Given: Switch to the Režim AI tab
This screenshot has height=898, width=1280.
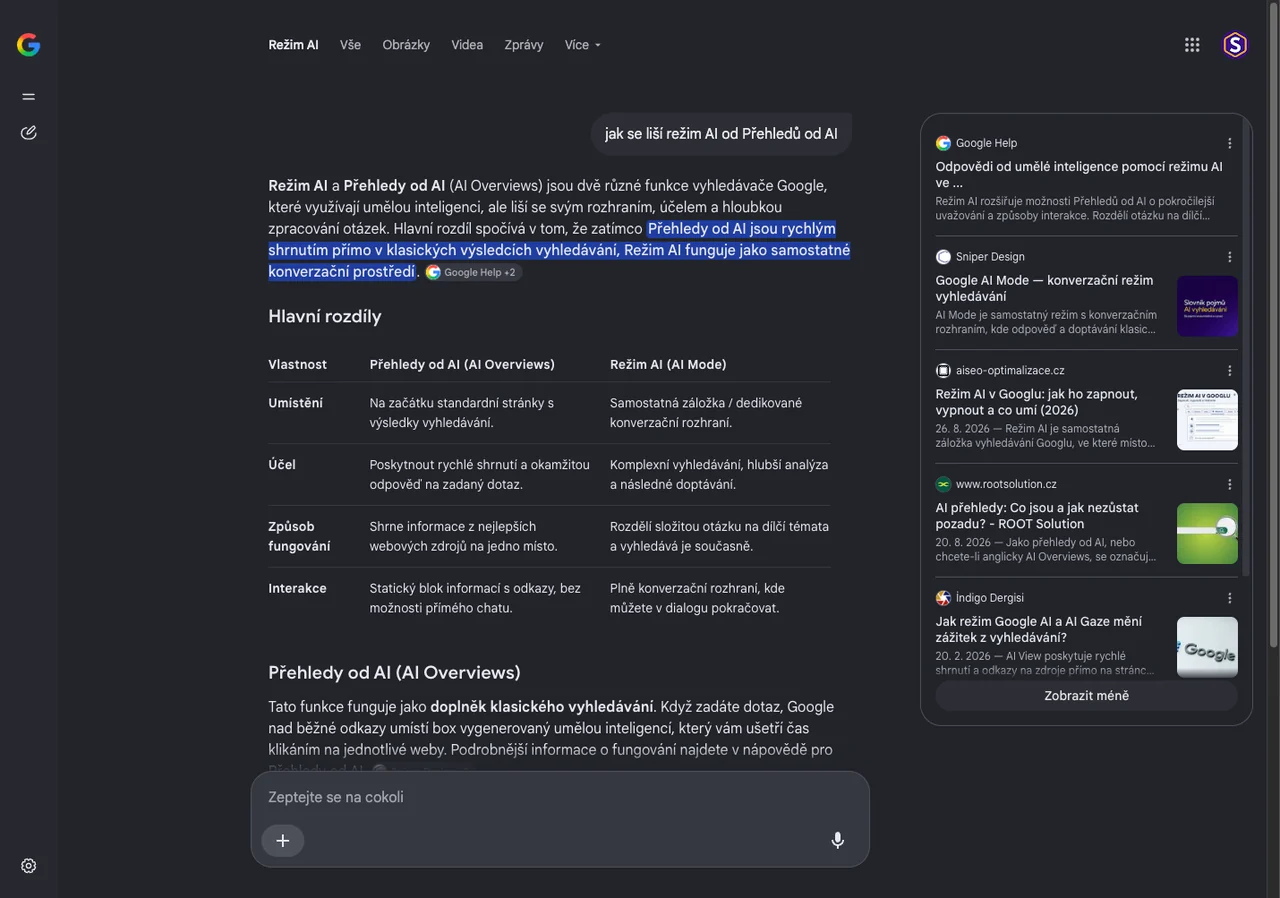Looking at the screenshot, I should pos(293,45).
